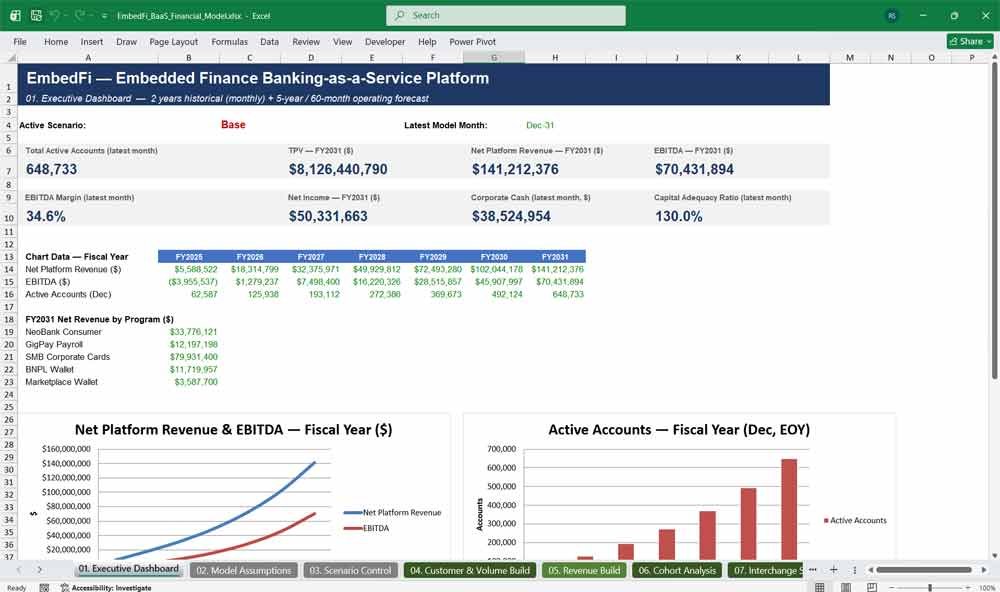Viewport: 1000px width, 592px height.
Task: Open the Undo history dropdown arrow
Action: 66,15
